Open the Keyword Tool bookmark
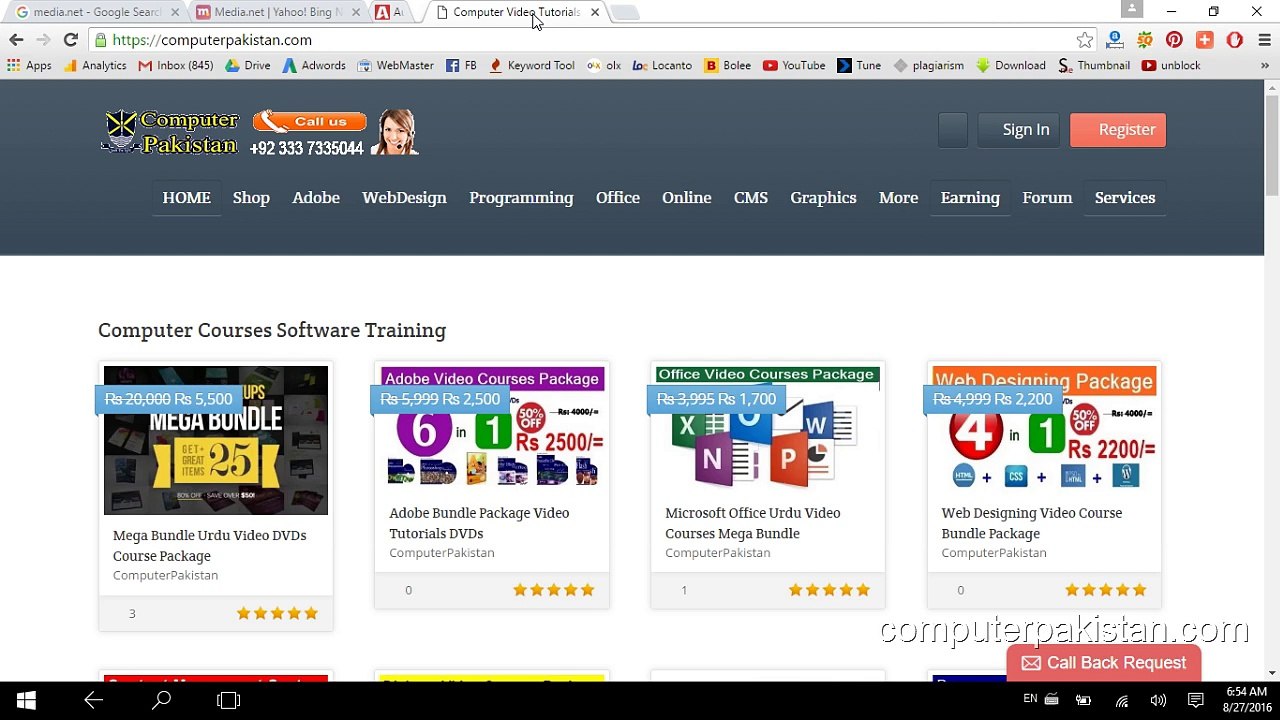This screenshot has width=1280, height=720. tap(531, 65)
